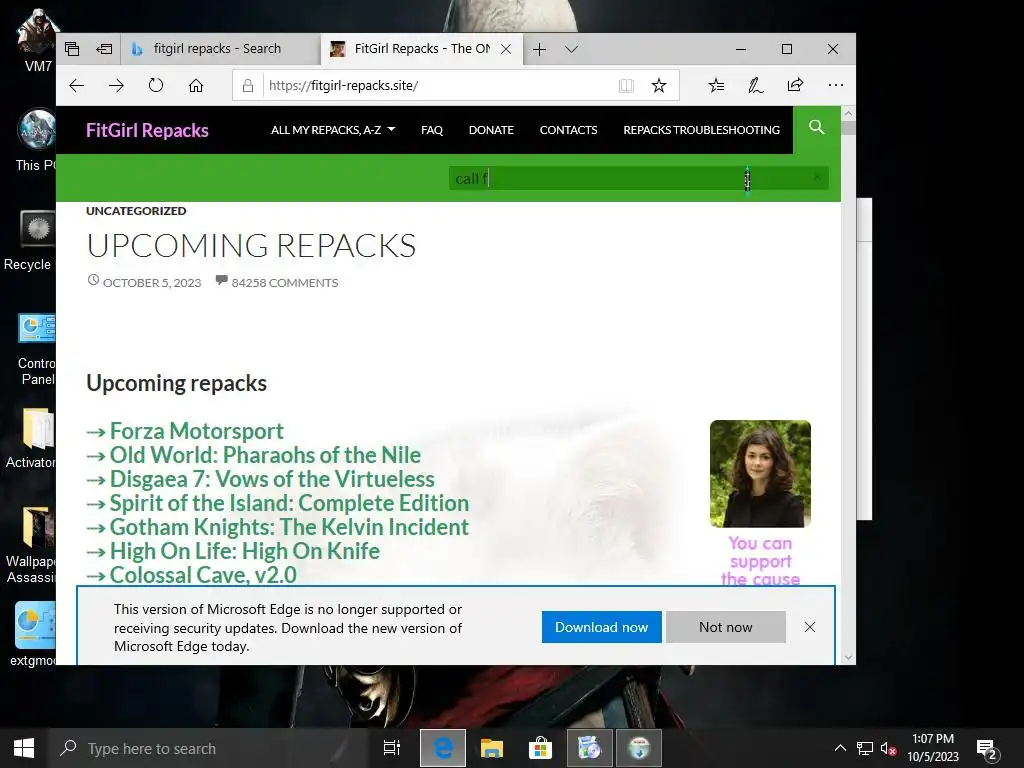
Task: Click the page scrollbar thumb
Action: pyautogui.click(x=848, y=127)
